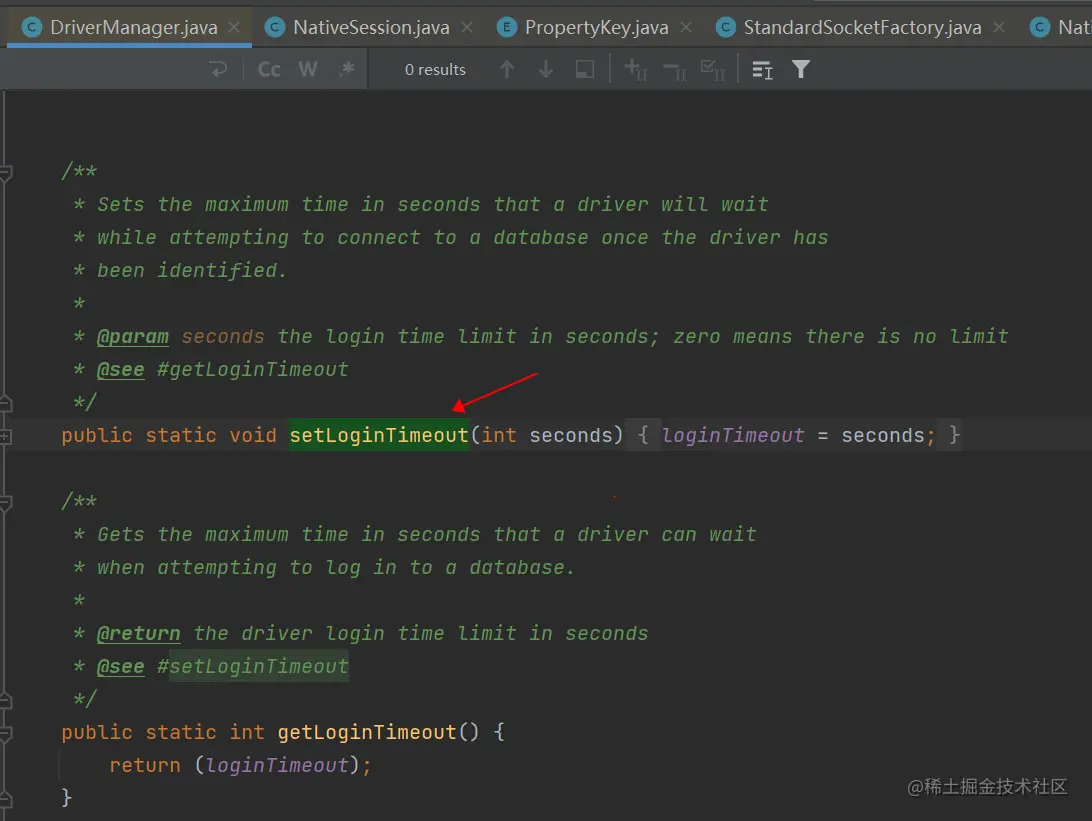The height and width of the screenshot is (821, 1092).
Task: Click the 'return' keyword
Action: coord(145,765)
